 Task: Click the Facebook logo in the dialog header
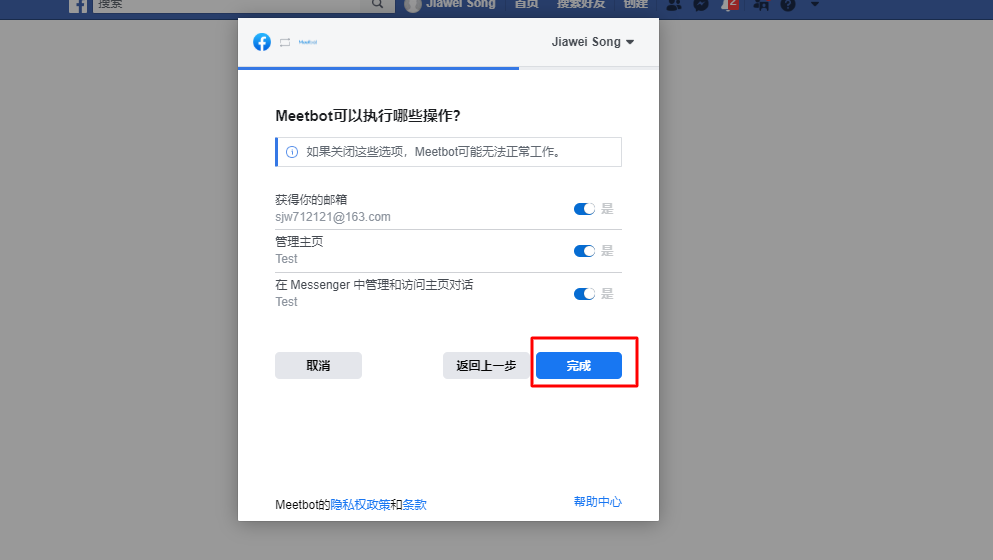(262, 42)
